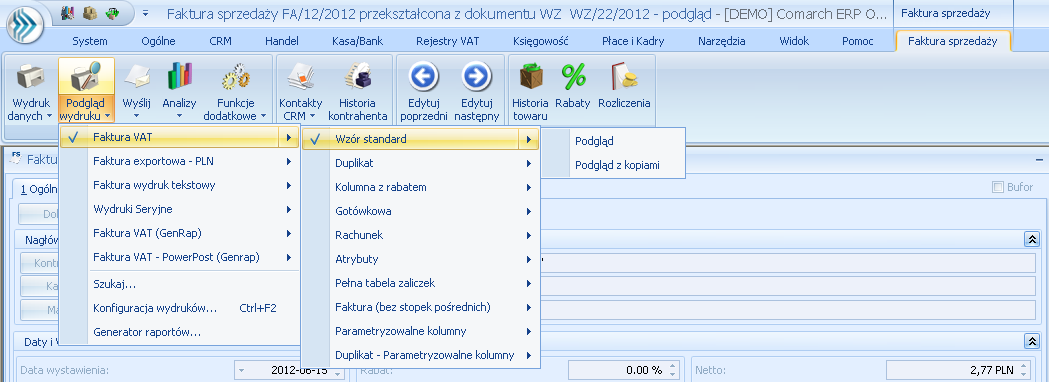Click the Rabaty percent icon
The width and height of the screenshot is (1049, 382).
point(573,77)
